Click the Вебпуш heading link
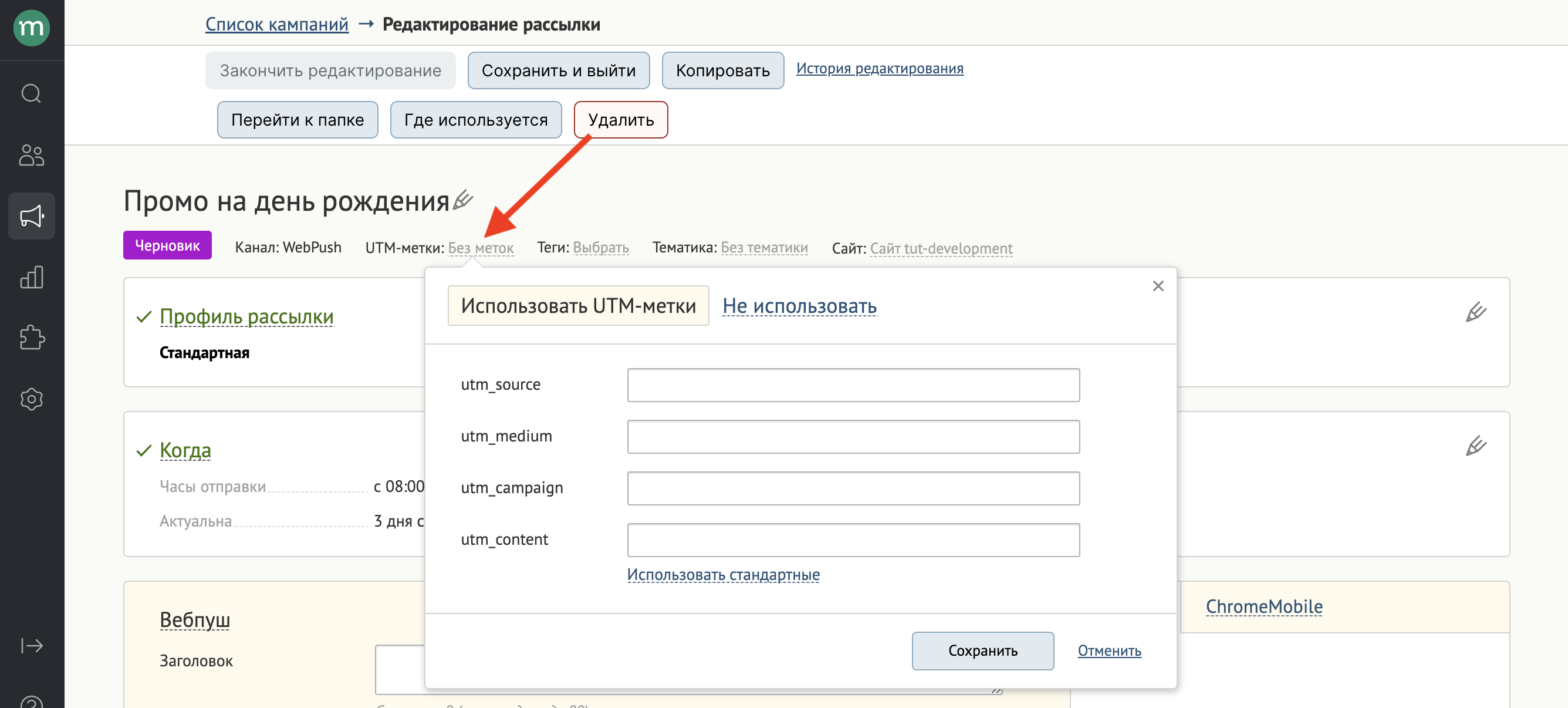 [x=195, y=620]
